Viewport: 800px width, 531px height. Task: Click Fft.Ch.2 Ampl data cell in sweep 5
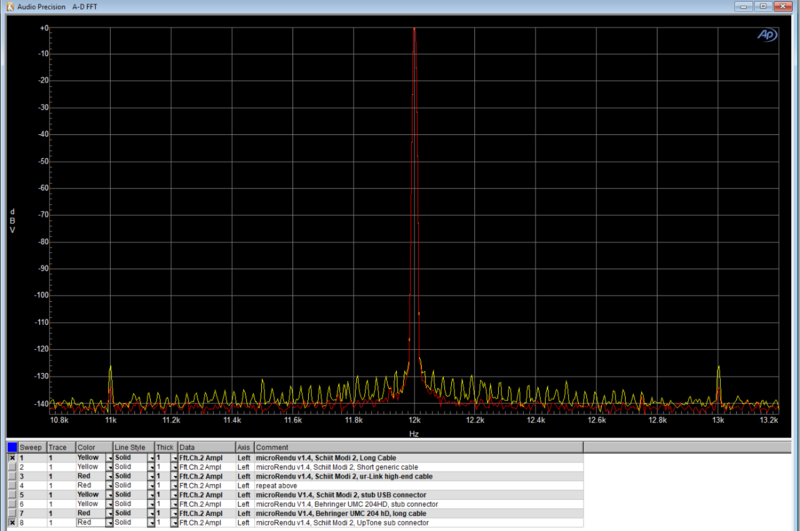[x=204, y=494]
